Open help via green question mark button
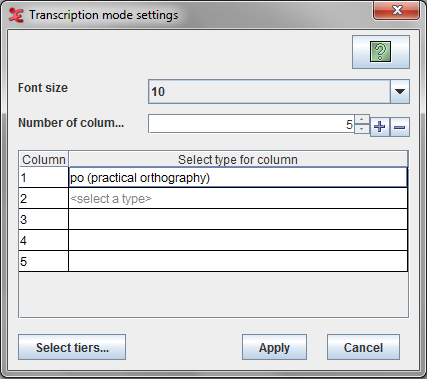The height and width of the screenshot is (380, 428). pos(381,52)
